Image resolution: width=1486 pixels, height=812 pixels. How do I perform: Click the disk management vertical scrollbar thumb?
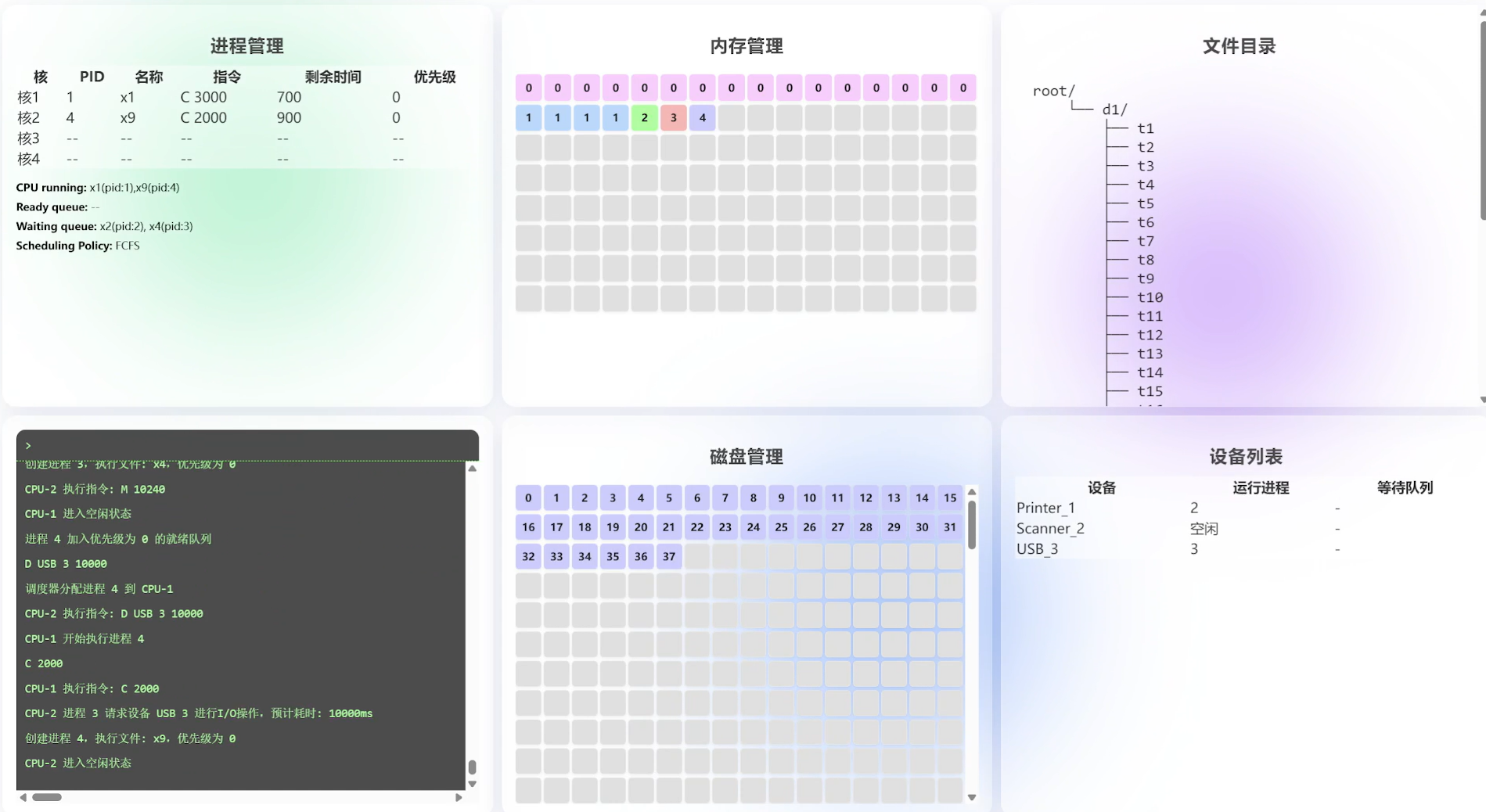click(972, 526)
